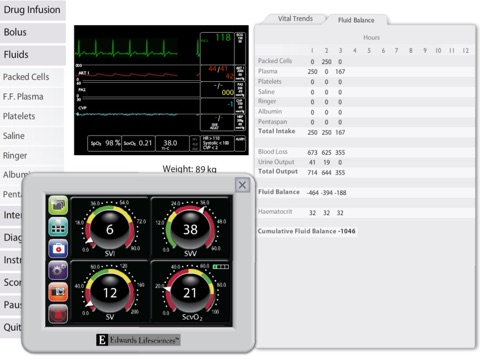Select the SVV gauge showing 38
Screen dimensions: 480x360
(190, 228)
